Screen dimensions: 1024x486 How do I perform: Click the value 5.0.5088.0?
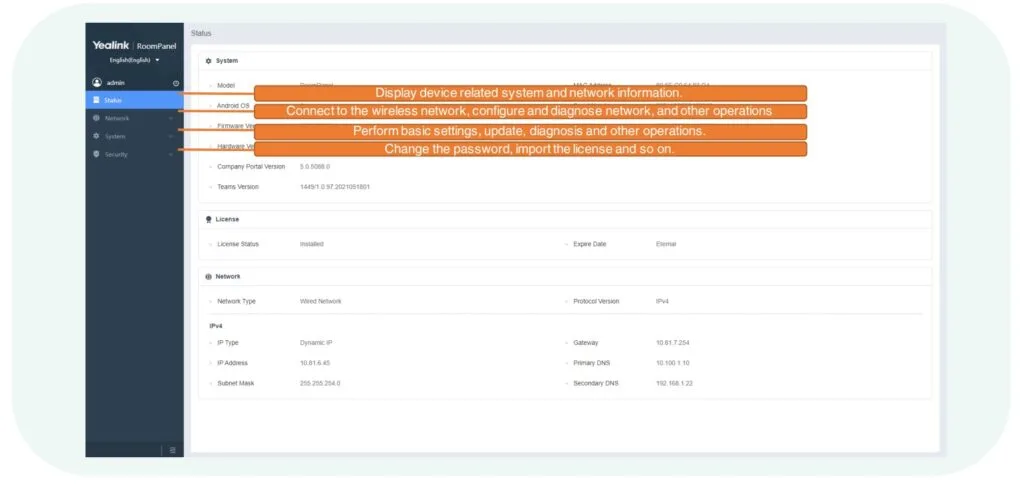point(315,167)
